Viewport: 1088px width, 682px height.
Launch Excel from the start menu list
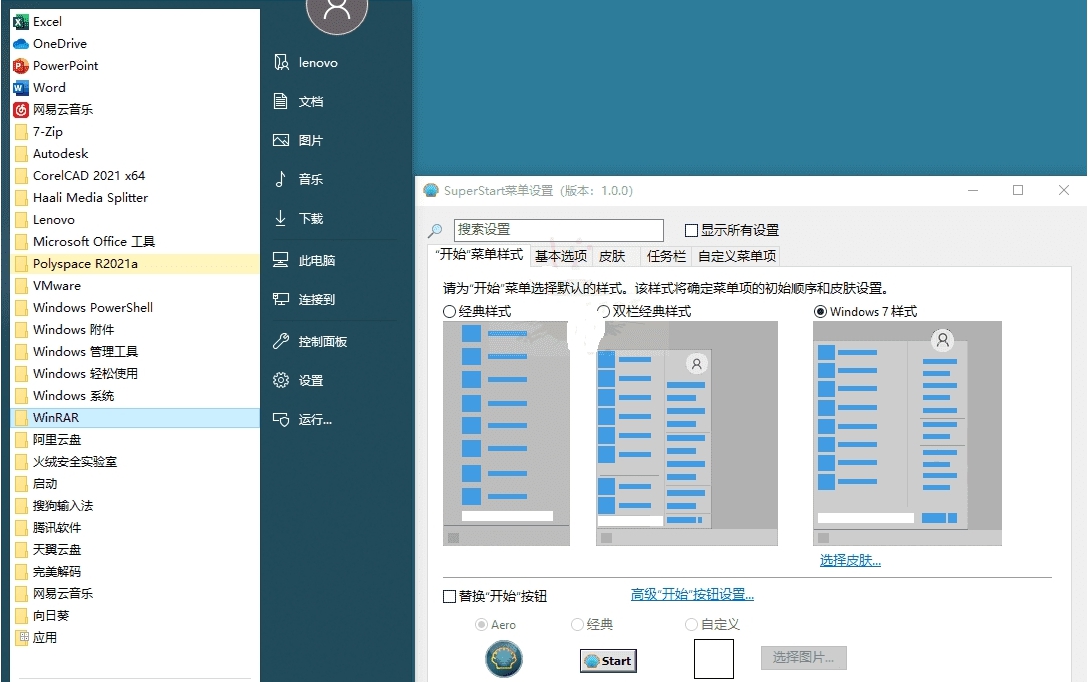click(x=47, y=21)
